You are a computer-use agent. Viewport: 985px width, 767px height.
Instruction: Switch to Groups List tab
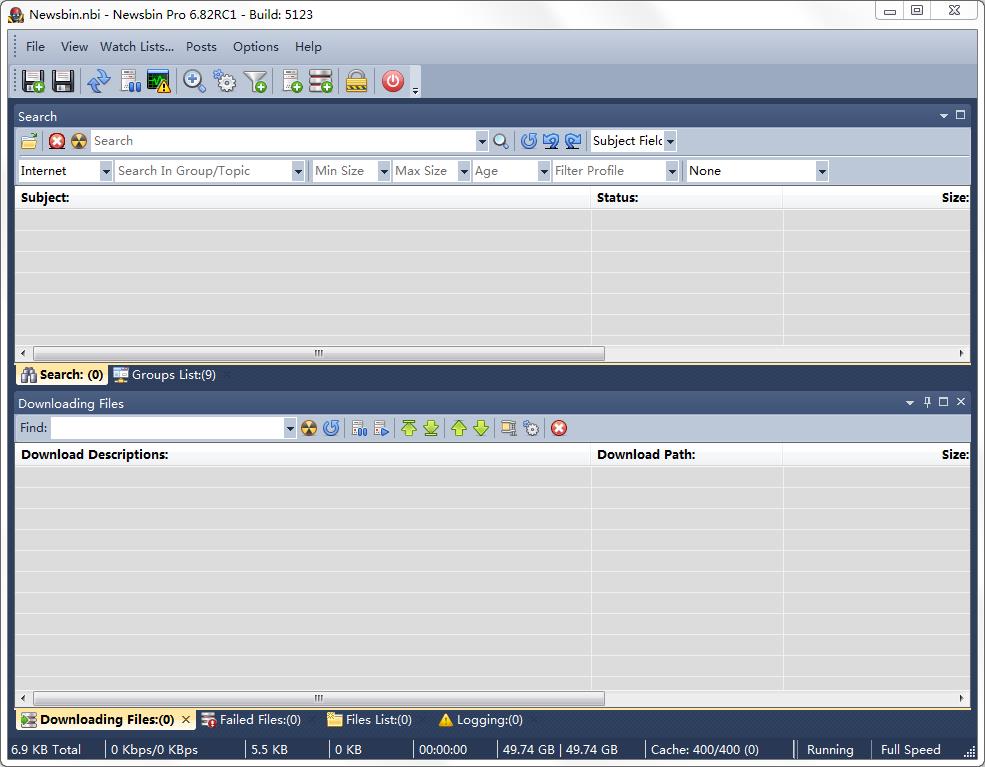[165, 375]
